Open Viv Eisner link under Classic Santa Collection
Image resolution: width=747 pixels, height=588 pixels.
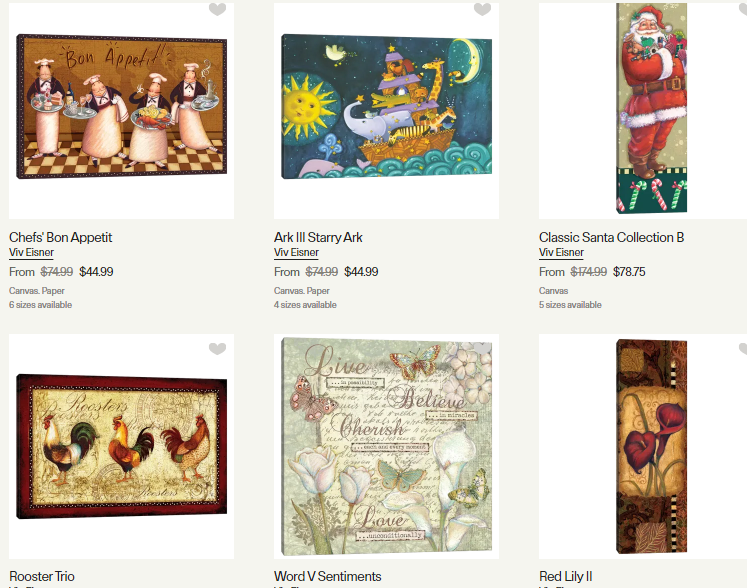point(561,253)
